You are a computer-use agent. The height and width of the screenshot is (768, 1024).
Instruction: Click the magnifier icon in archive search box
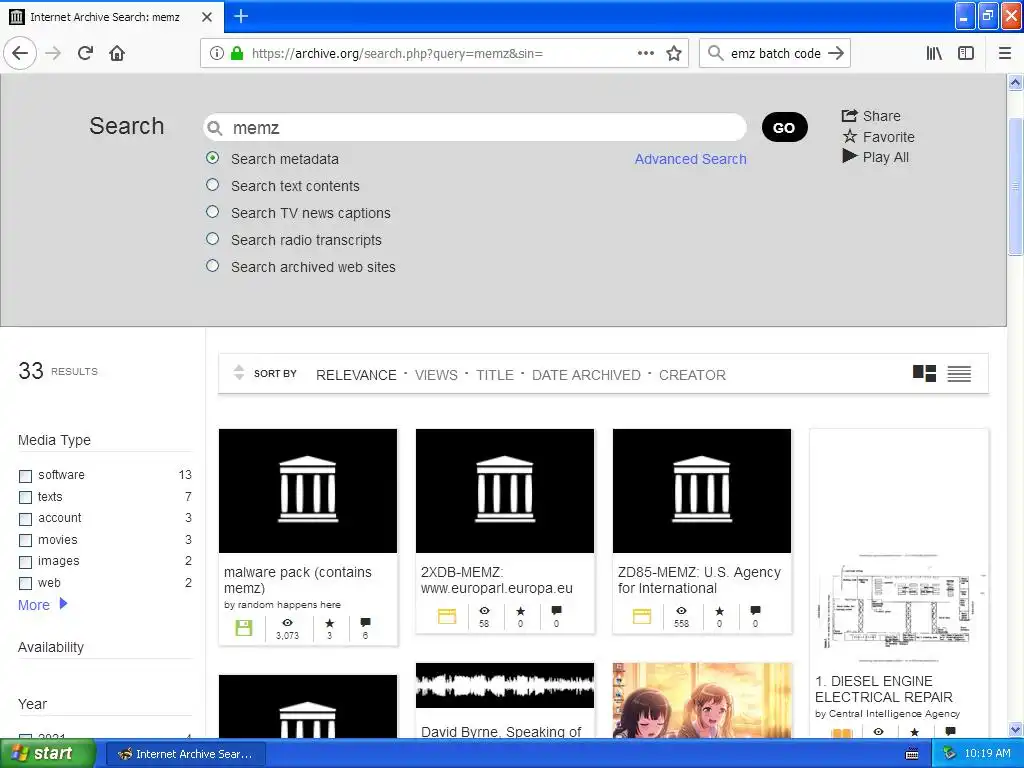215,128
